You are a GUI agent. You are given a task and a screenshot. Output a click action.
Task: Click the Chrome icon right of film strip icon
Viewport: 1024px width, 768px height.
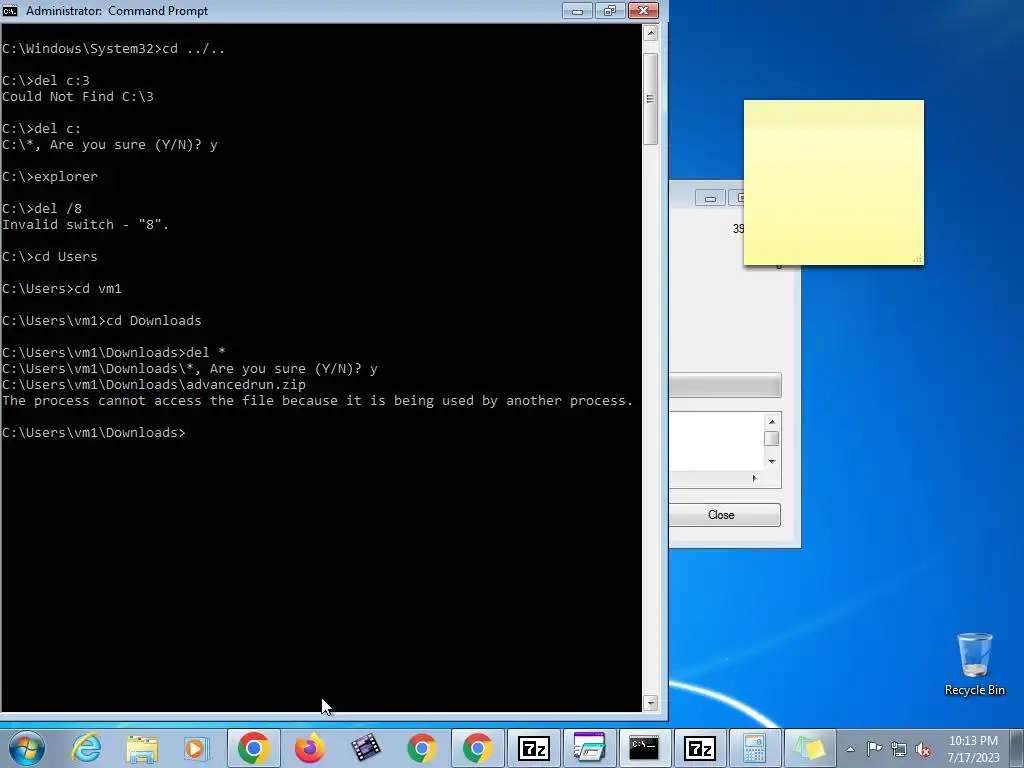click(x=422, y=748)
